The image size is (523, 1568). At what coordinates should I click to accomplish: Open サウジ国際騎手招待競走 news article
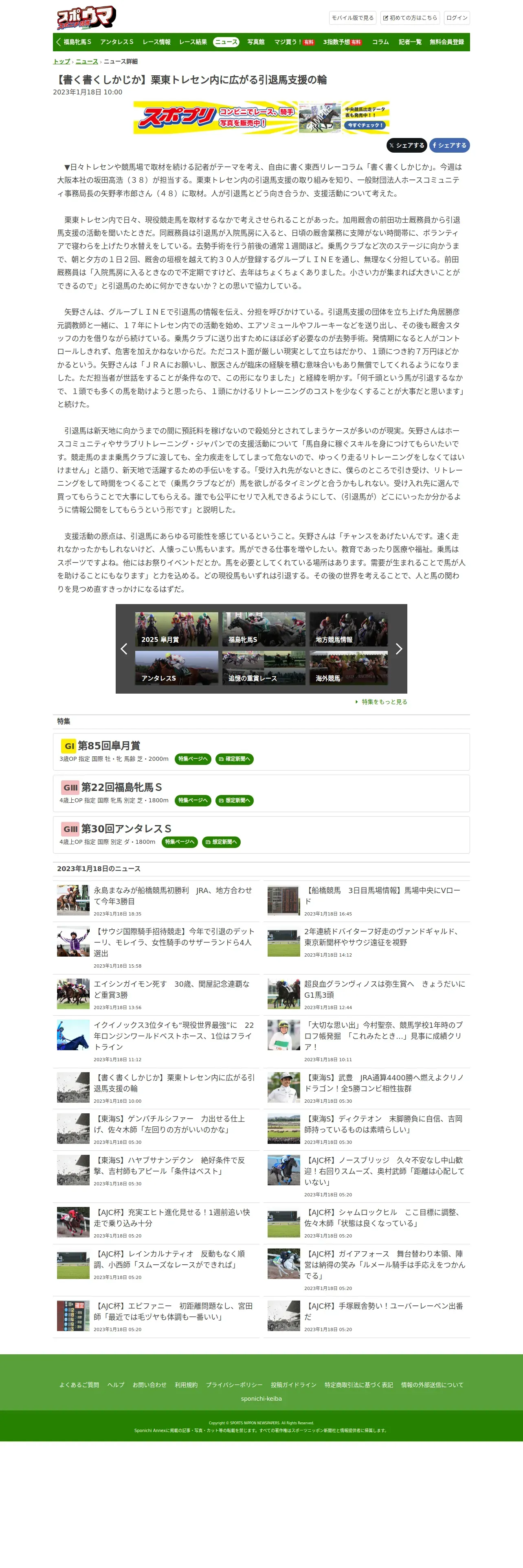175,942
